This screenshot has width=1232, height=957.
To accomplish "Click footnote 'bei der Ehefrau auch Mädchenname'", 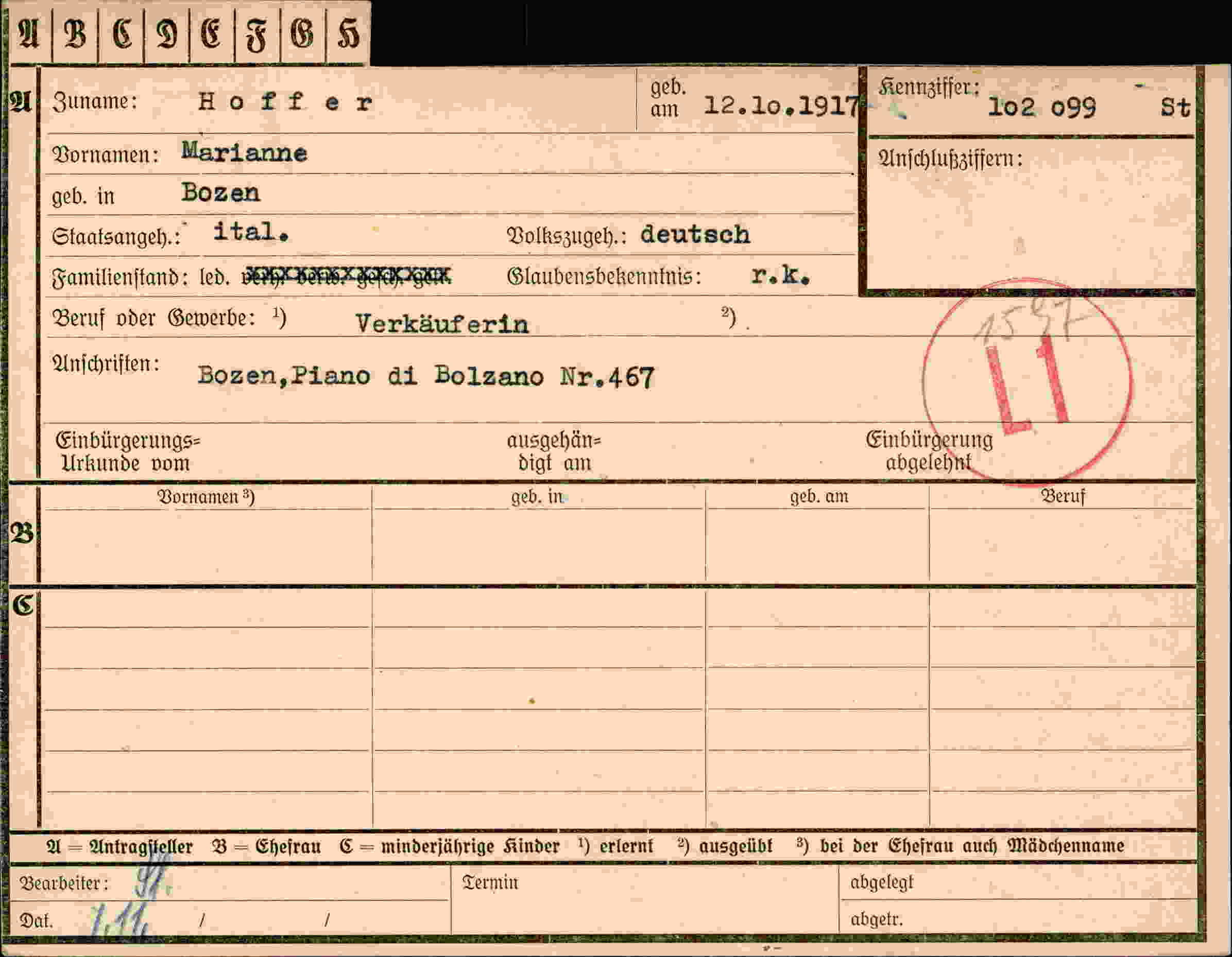I will (972, 846).
